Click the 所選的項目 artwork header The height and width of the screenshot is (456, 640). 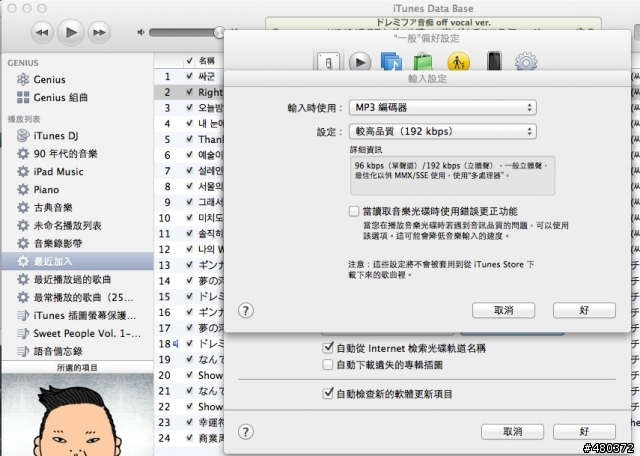pyautogui.click(x=78, y=367)
